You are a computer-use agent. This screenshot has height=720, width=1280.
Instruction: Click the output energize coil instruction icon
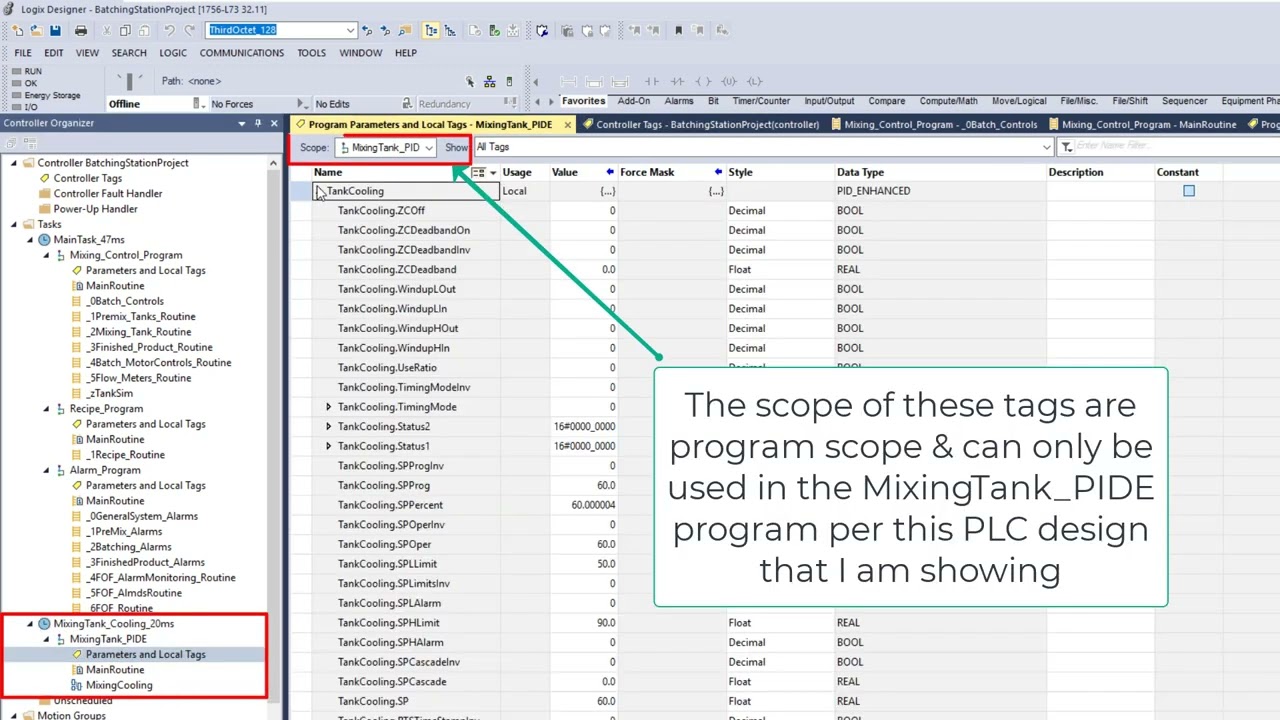(703, 81)
